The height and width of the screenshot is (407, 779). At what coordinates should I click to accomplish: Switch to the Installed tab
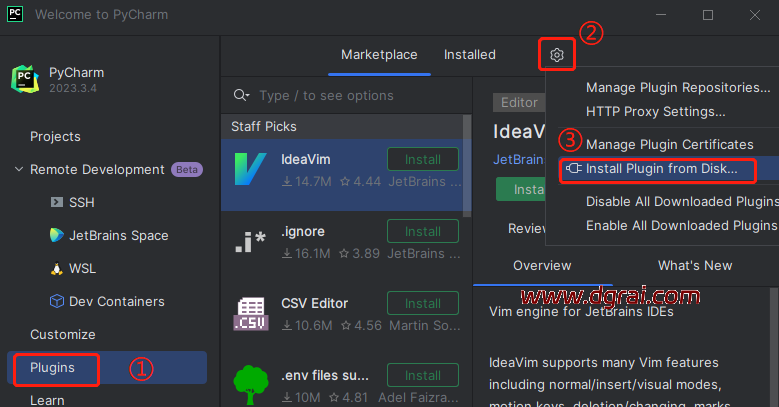click(x=469, y=55)
